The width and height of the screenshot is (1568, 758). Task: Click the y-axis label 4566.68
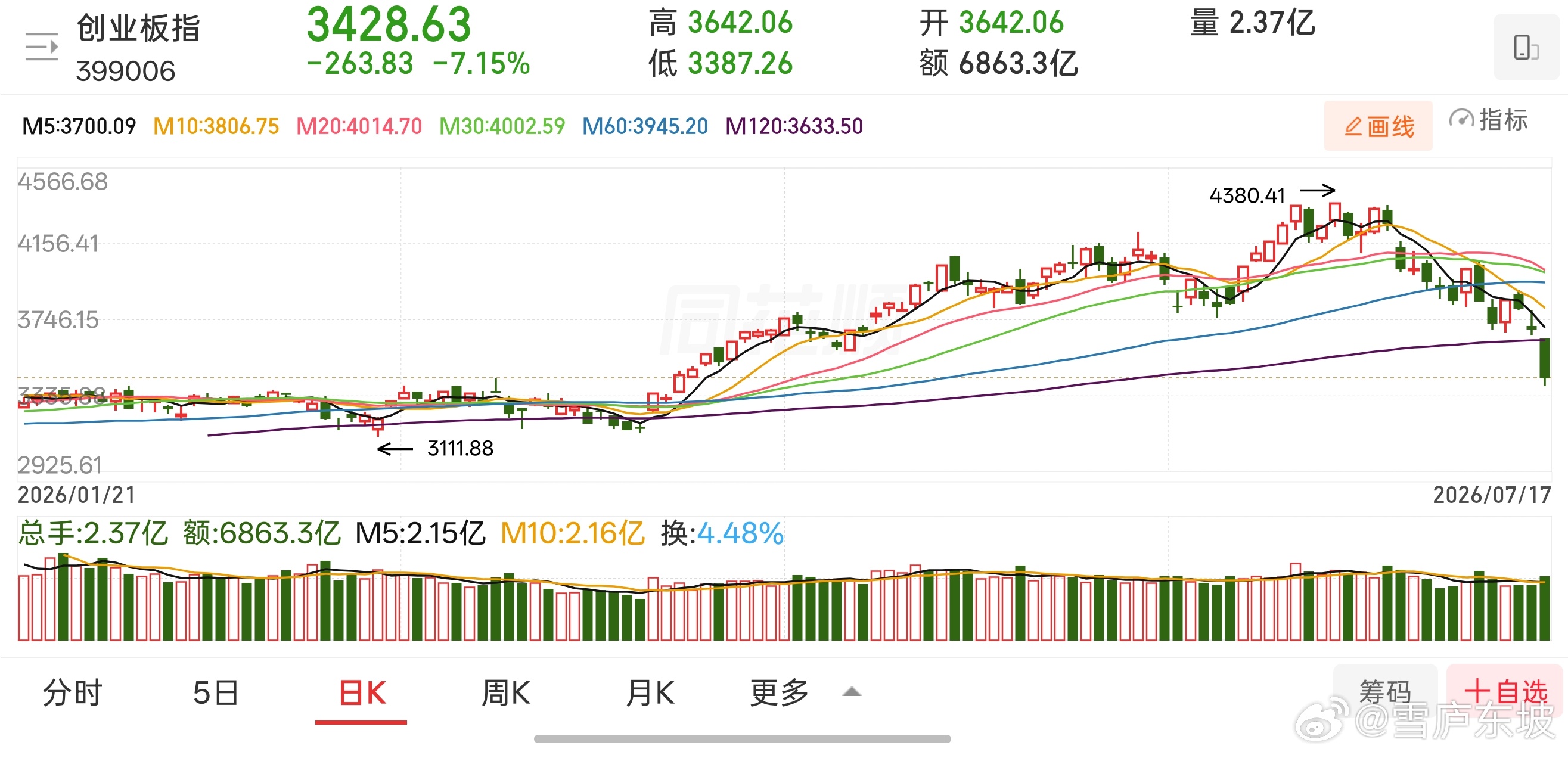pos(63,182)
